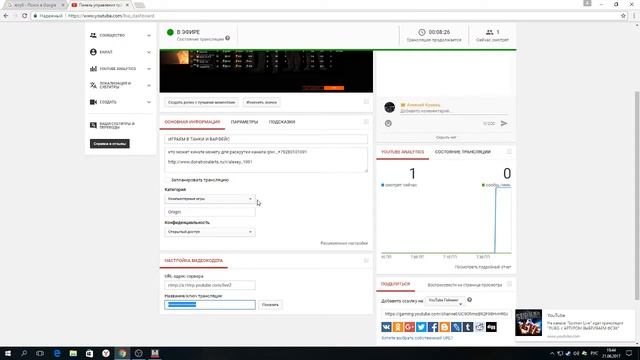Open the Category dropdown (Computer games)
Screen dimensions: 640x360
click(x=210, y=199)
